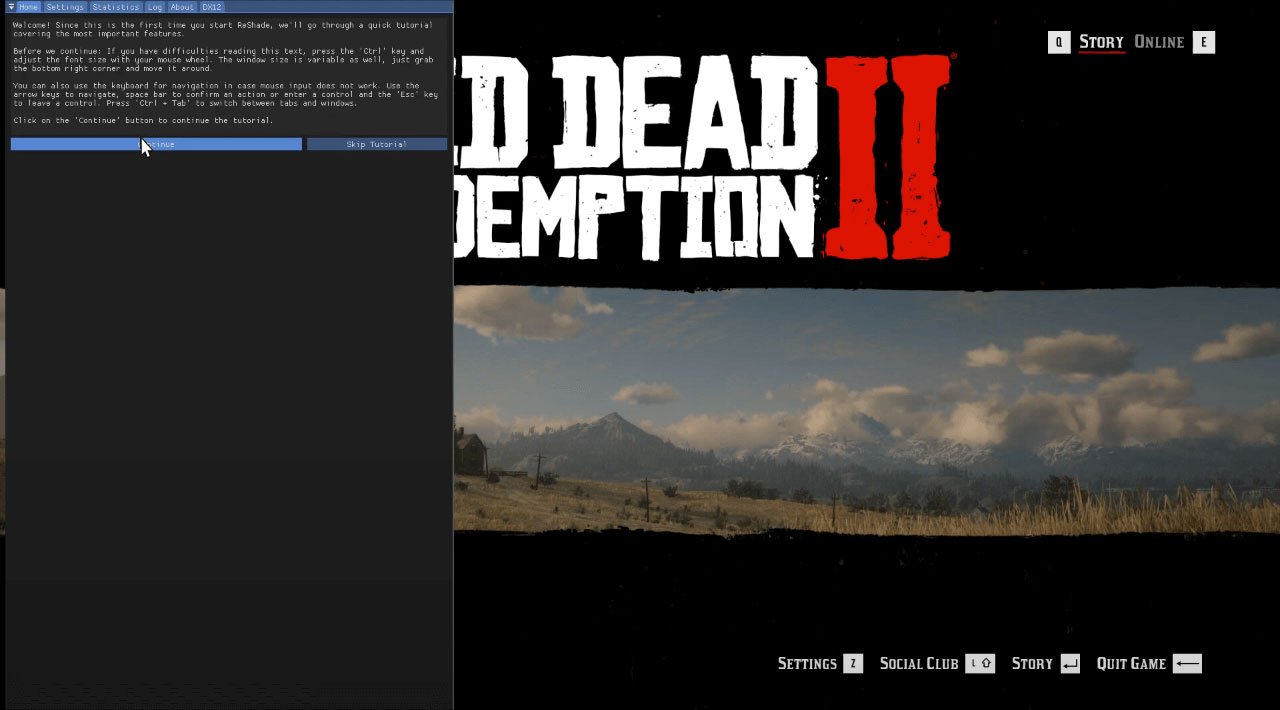
Task: Open the About tab in ReShade
Action: (x=182, y=7)
